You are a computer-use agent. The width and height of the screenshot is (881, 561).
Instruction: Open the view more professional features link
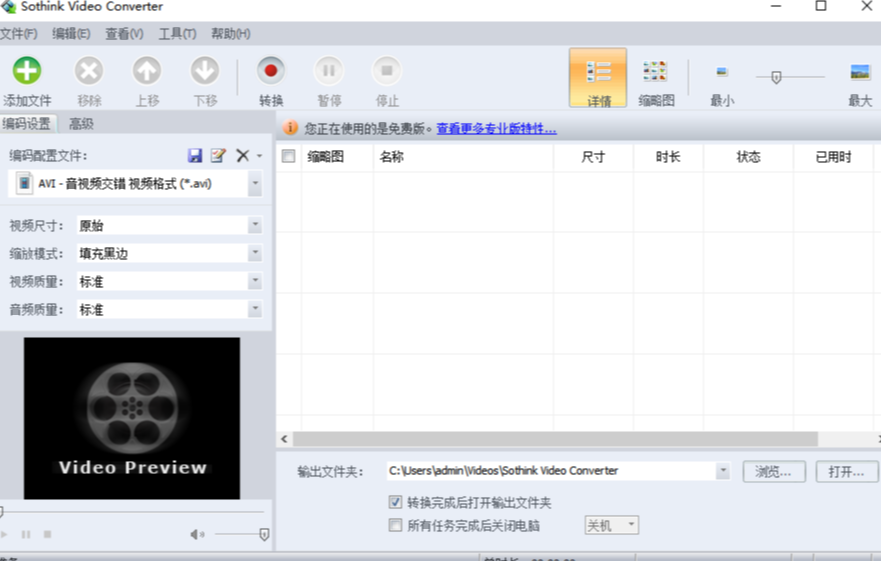click(x=497, y=128)
